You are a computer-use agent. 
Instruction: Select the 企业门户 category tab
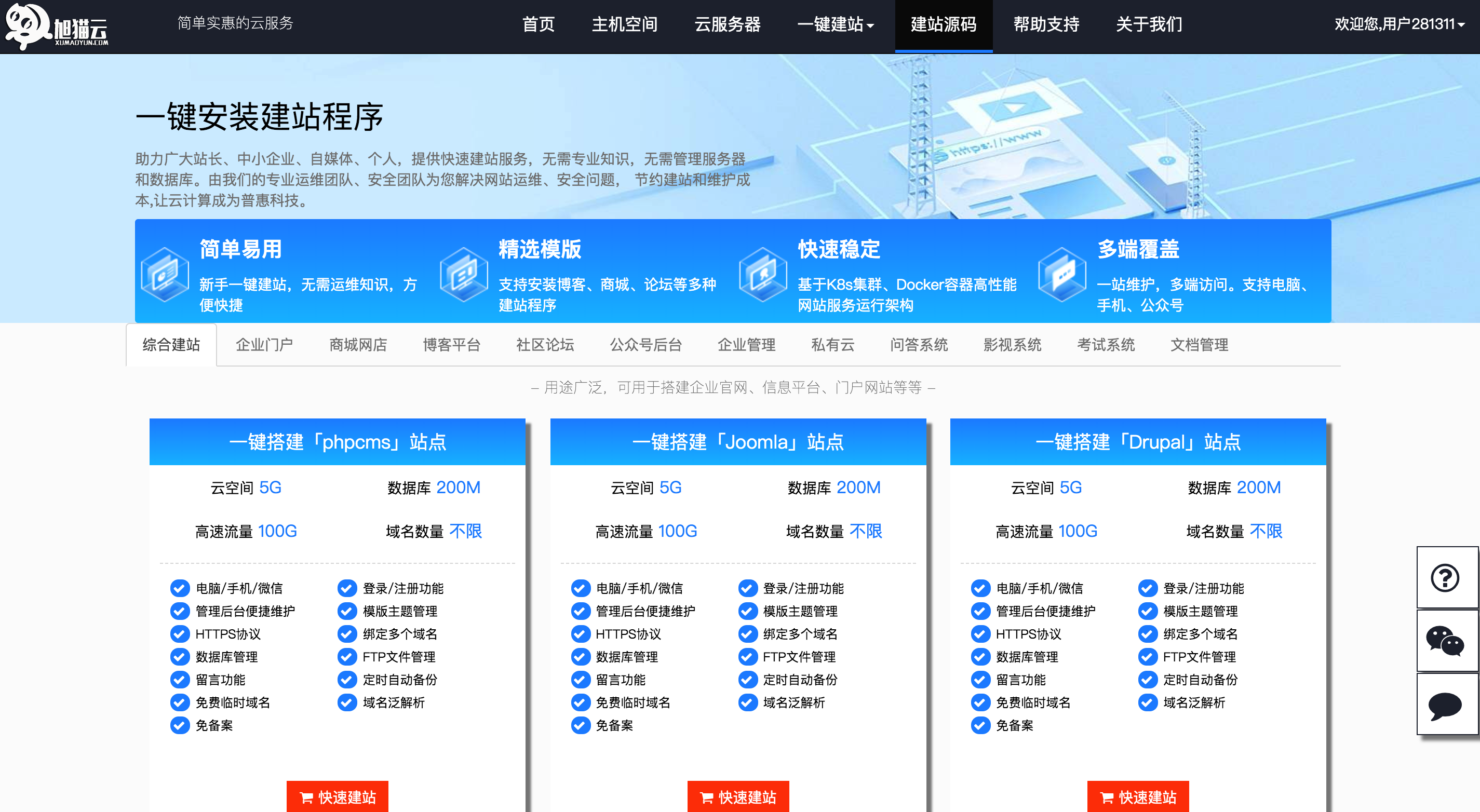[264, 345]
